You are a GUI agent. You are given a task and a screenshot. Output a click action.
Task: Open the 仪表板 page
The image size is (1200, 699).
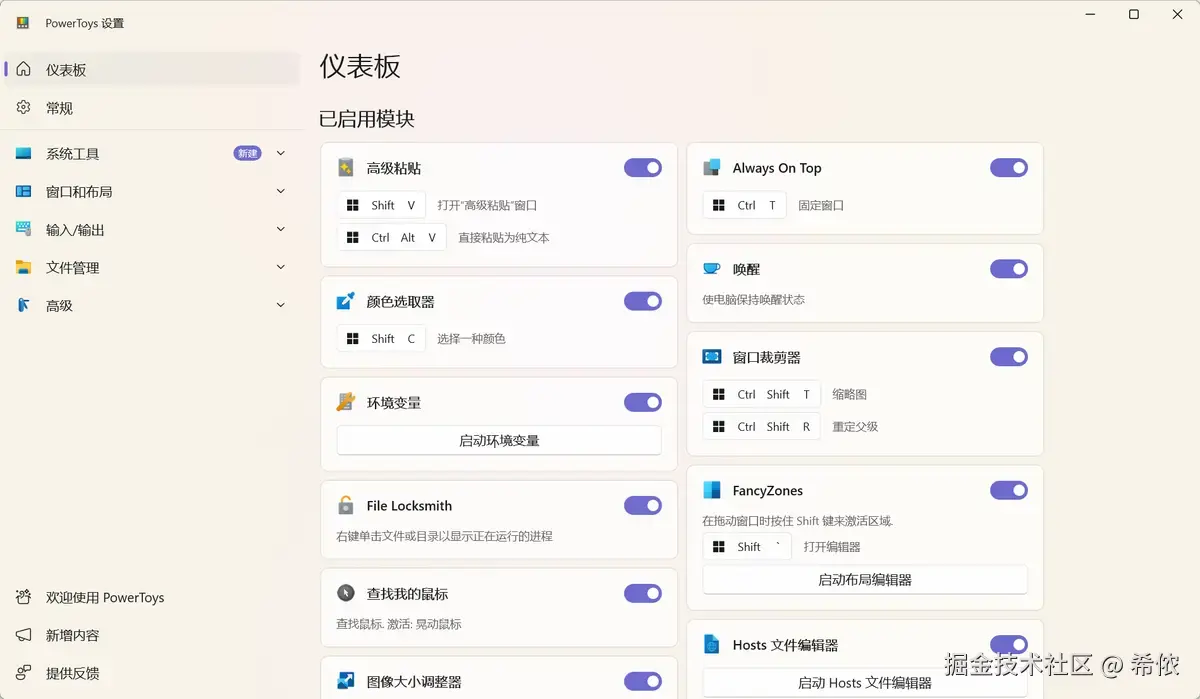tap(152, 70)
